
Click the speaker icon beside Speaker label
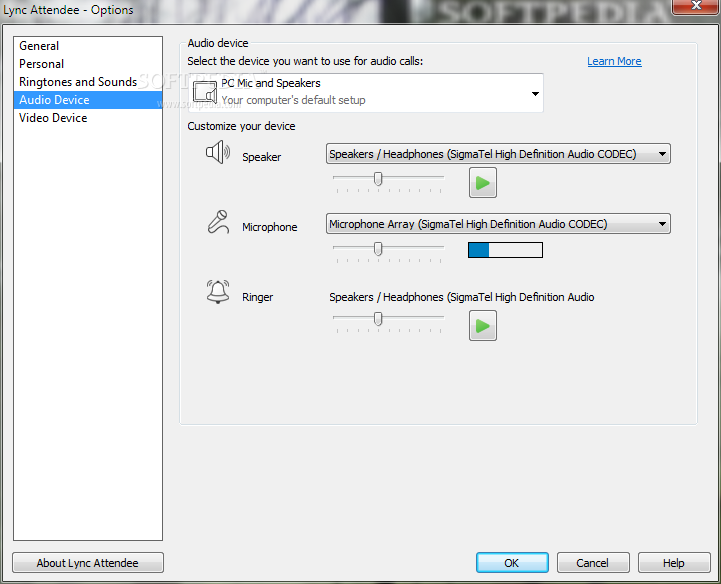click(x=218, y=152)
